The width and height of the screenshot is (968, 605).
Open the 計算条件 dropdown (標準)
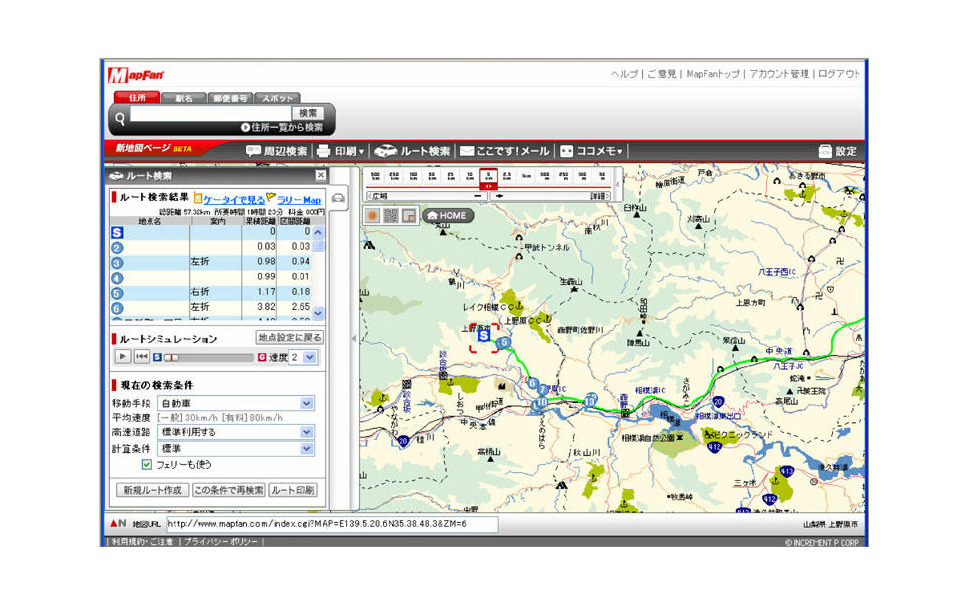coord(236,449)
